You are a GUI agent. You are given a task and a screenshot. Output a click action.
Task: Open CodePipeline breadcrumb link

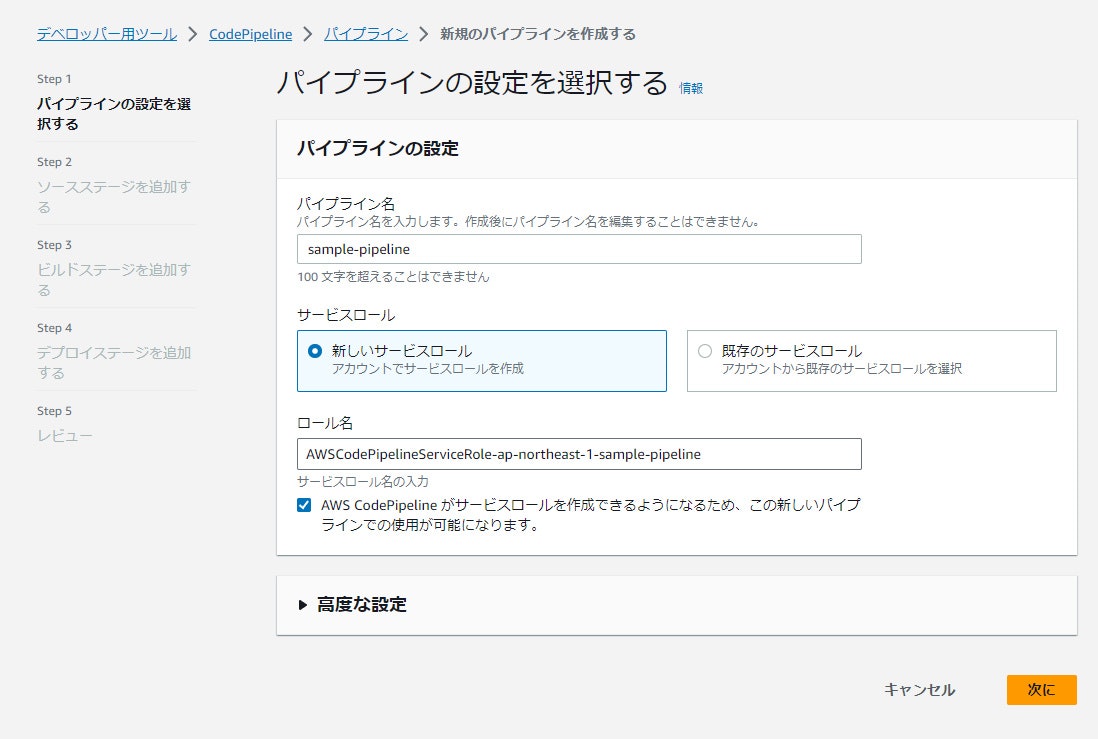250,34
